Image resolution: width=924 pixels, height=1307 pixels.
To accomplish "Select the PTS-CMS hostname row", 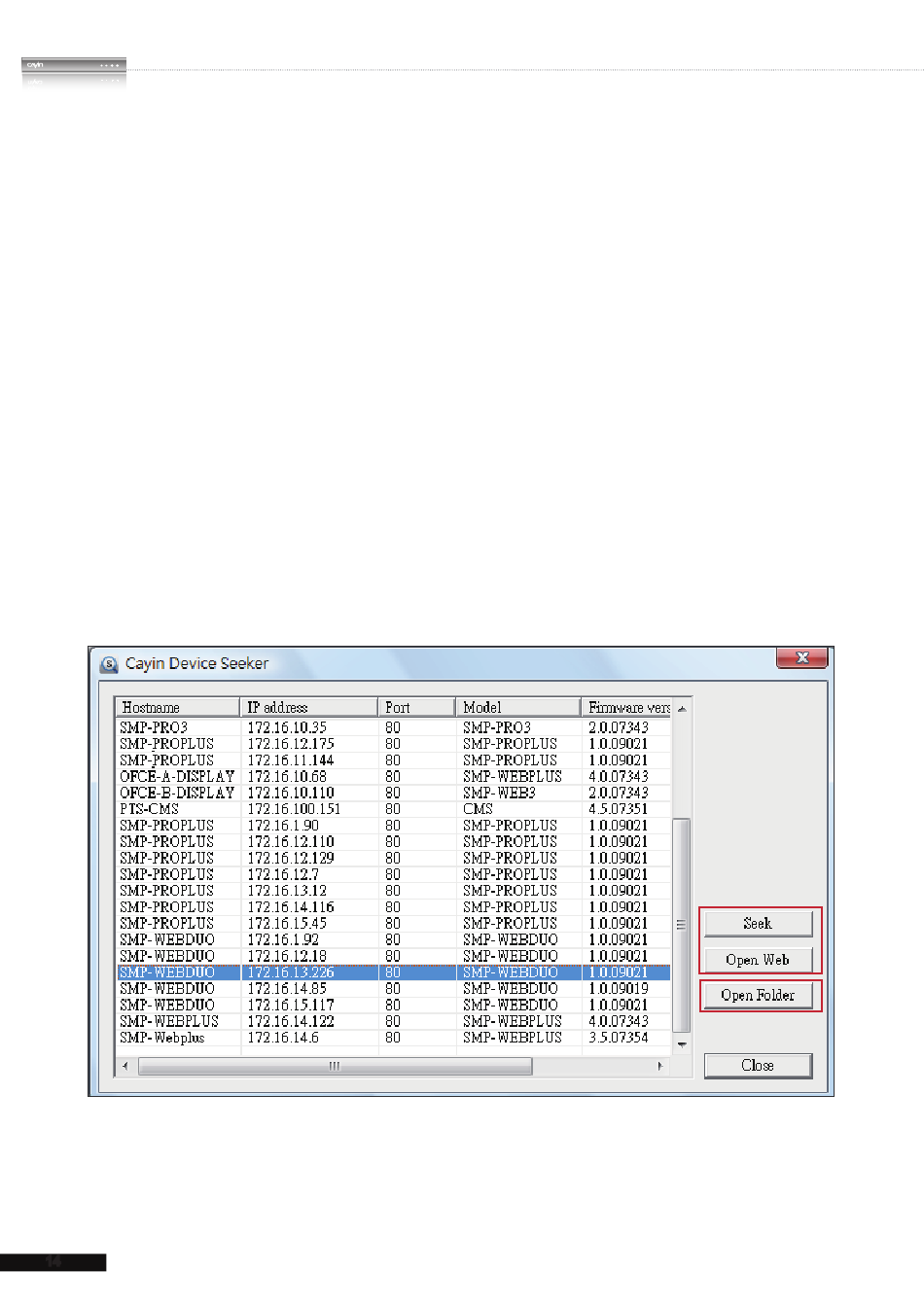I will pyautogui.click(x=393, y=809).
